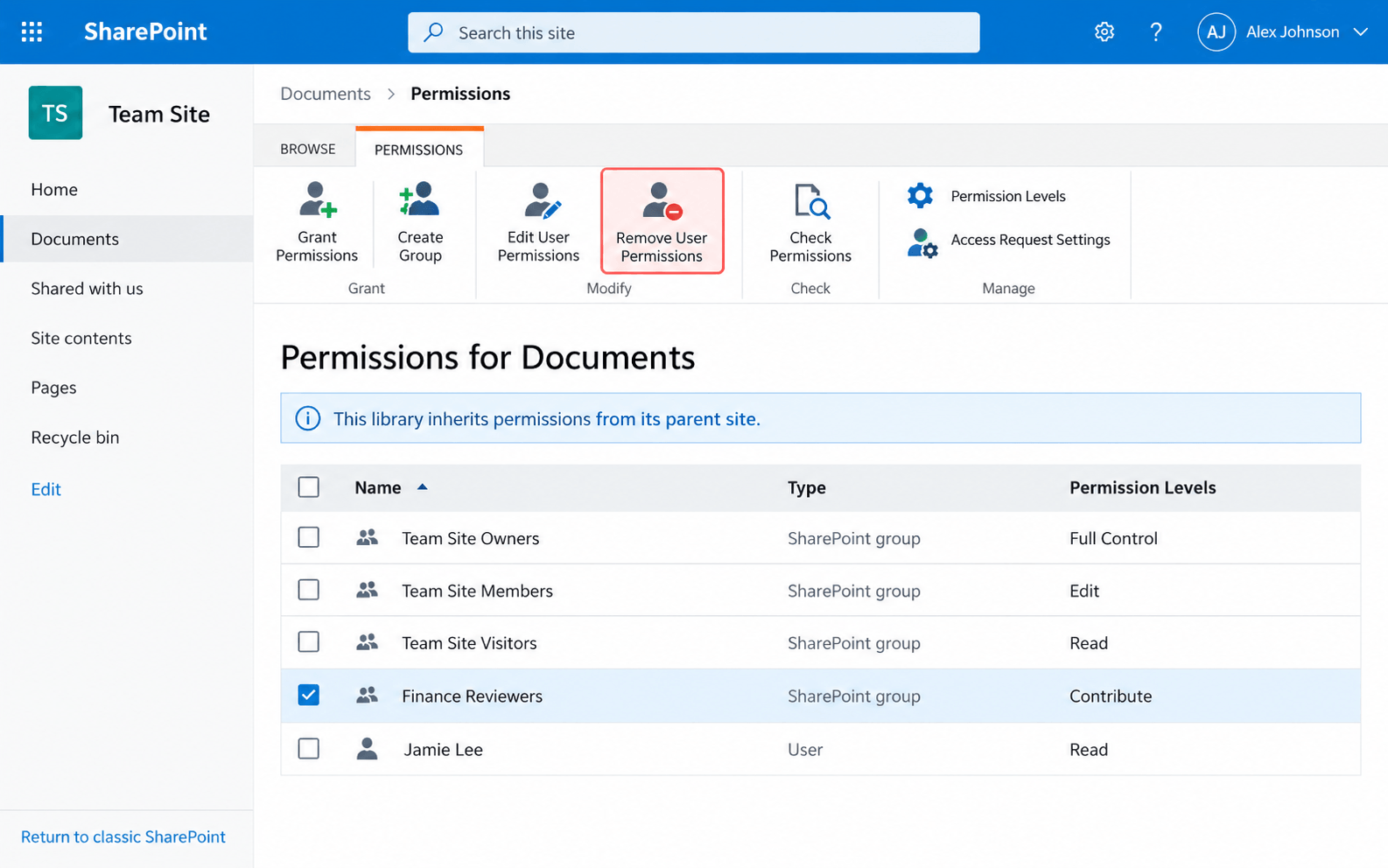This screenshot has height=868, width=1388.
Task: Click the search magnifier icon
Action: point(433,32)
